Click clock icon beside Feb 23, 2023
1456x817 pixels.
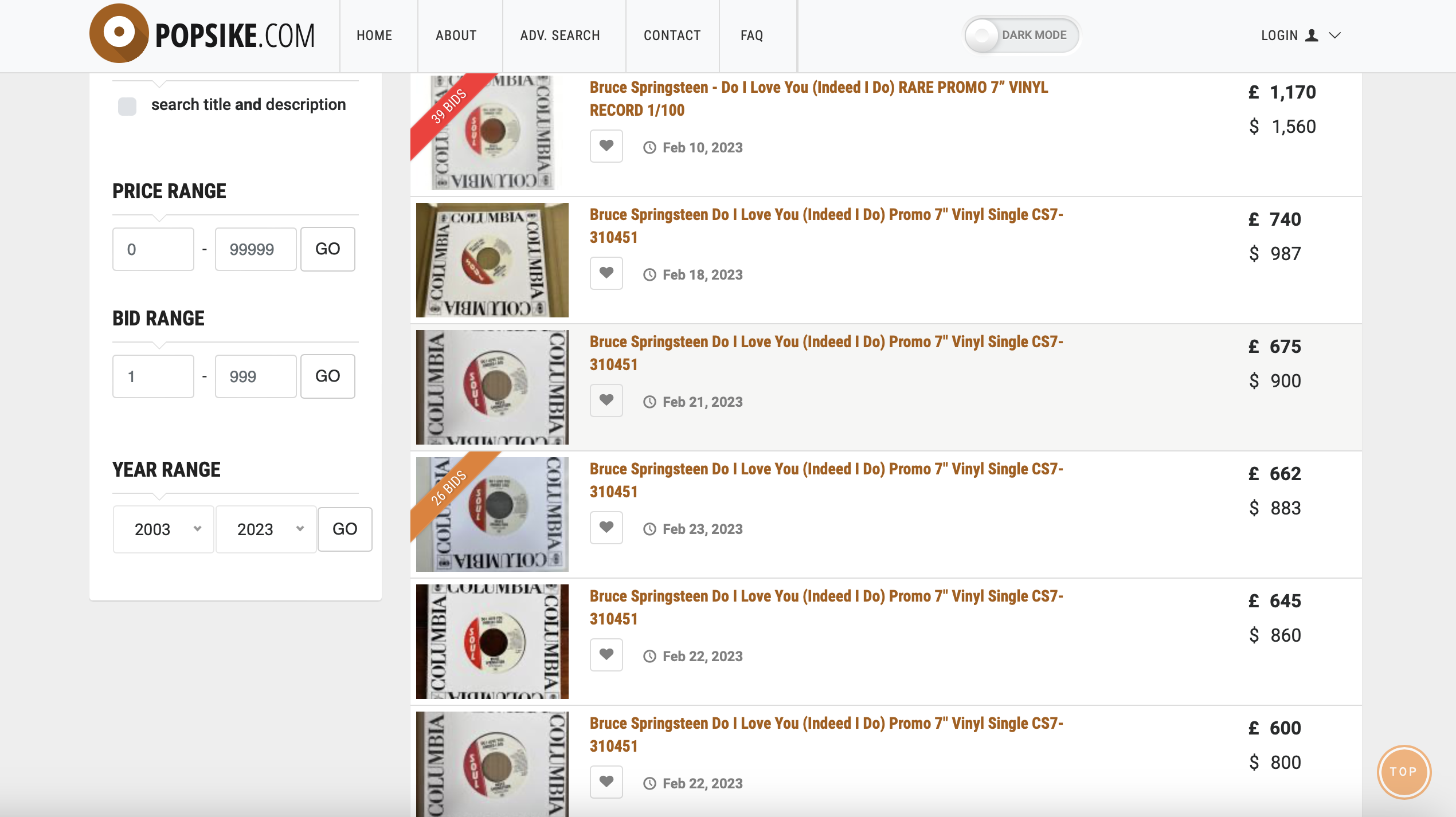pyautogui.click(x=649, y=529)
